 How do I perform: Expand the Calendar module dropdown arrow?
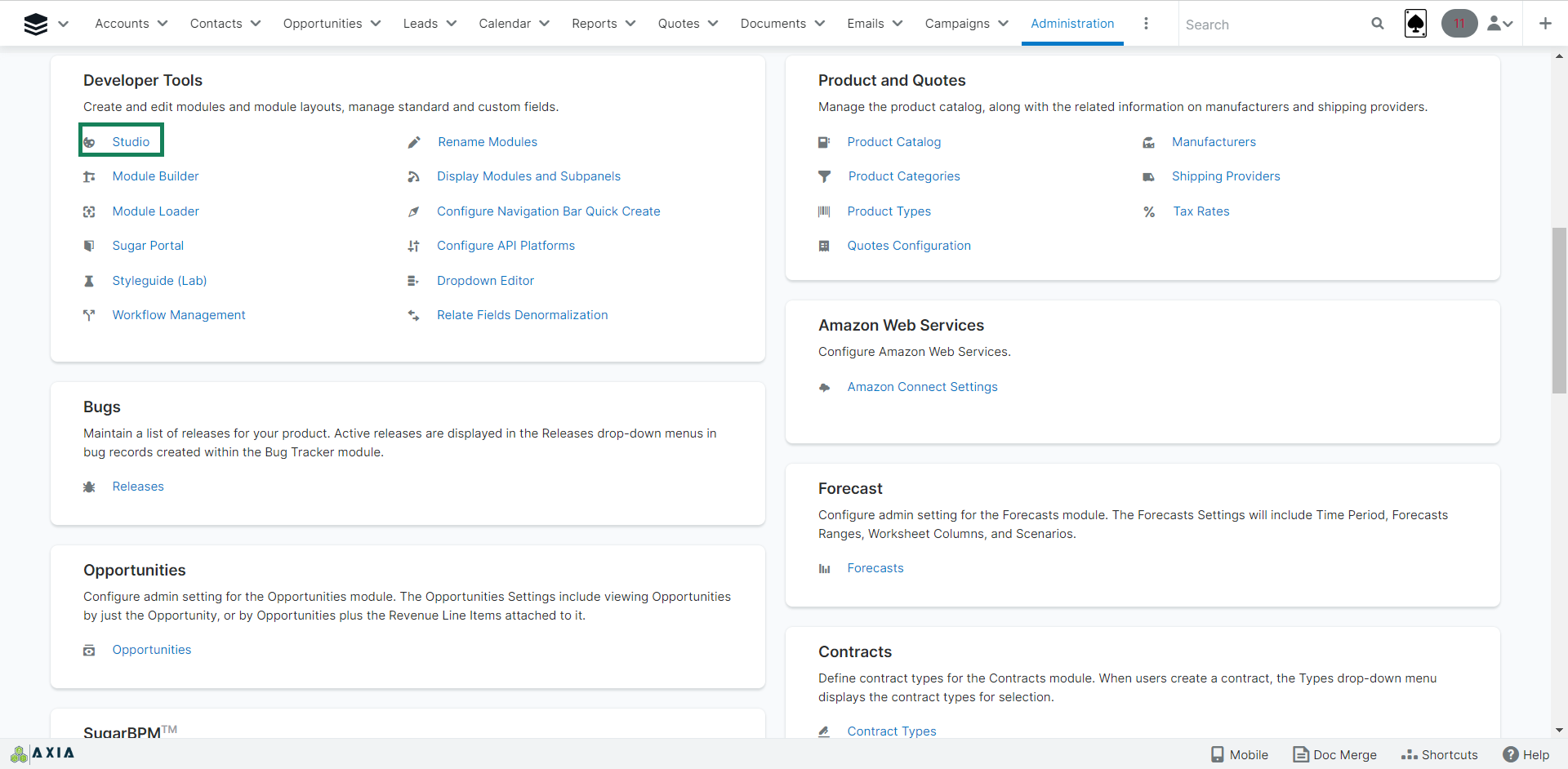[x=545, y=24]
